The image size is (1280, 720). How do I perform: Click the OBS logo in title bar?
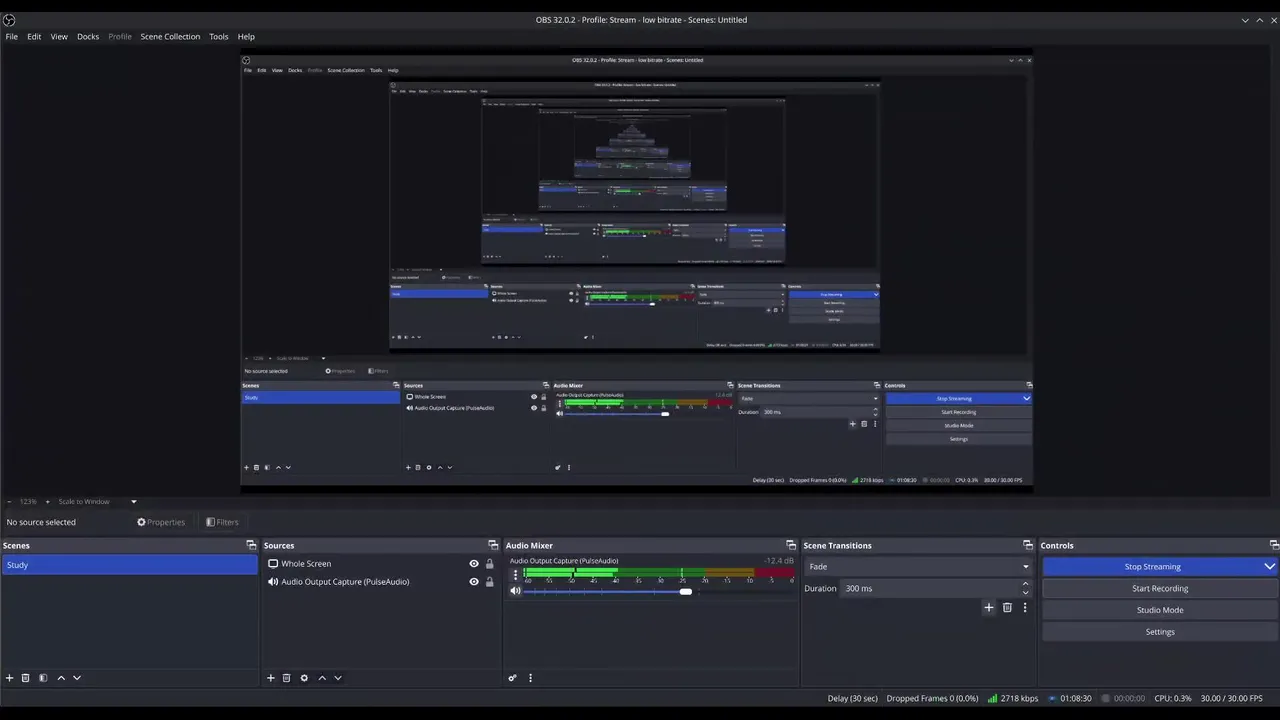point(9,20)
